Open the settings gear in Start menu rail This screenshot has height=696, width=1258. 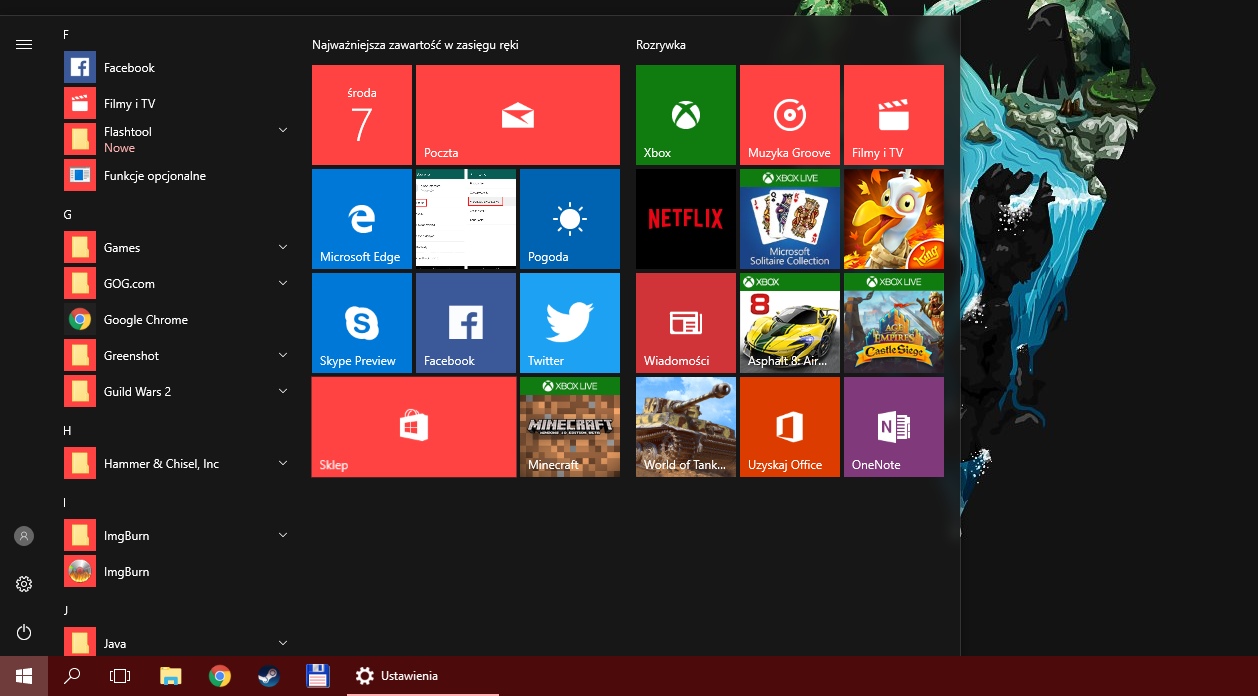click(24, 584)
